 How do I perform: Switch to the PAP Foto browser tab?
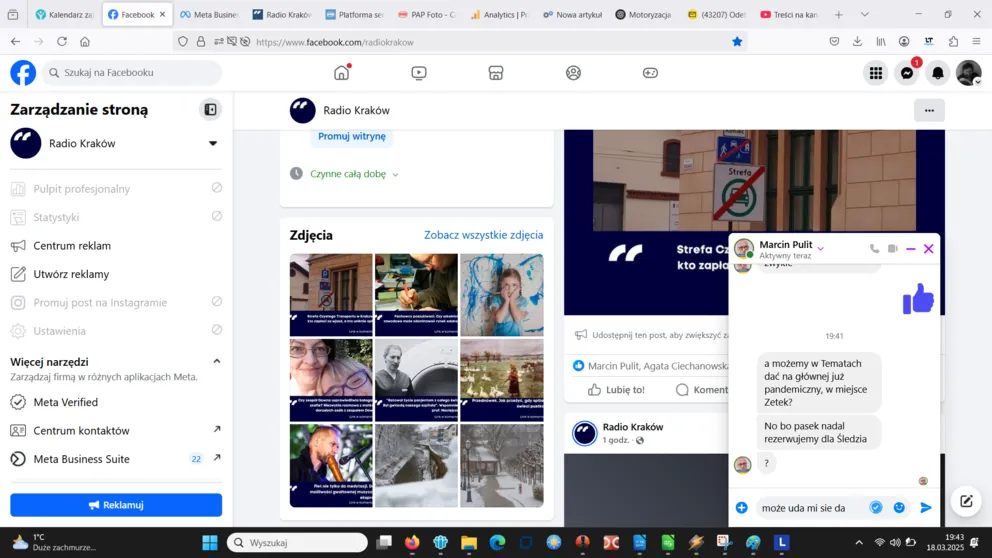click(428, 15)
